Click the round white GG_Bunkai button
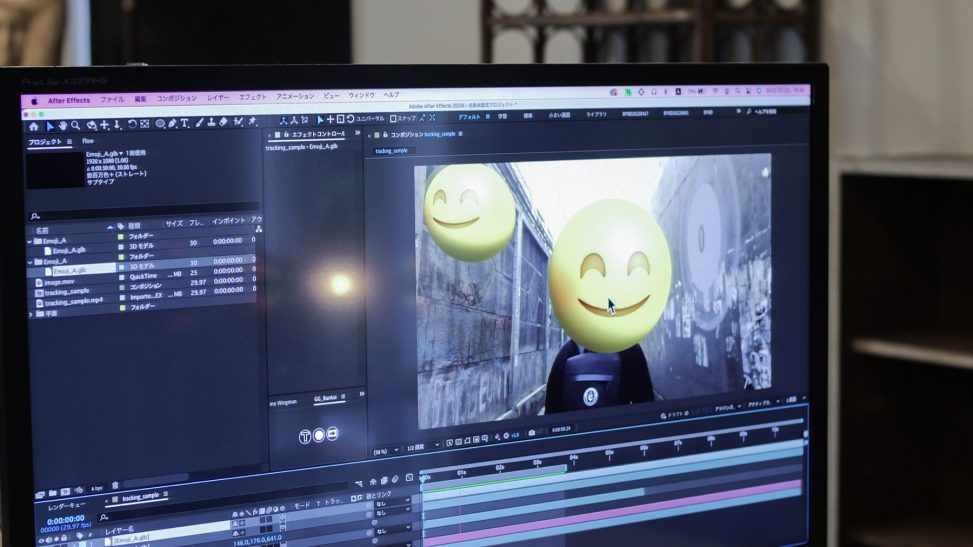The height and width of the screenshot is (547, 973). point(318,435)
